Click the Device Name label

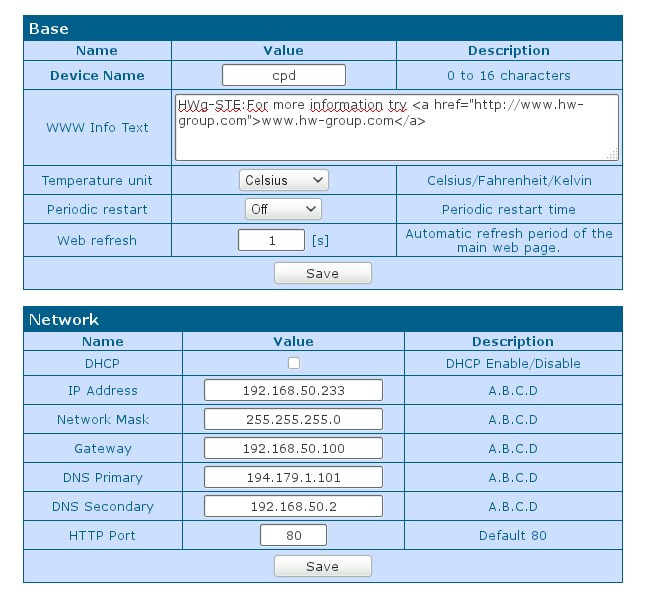pos(97,75)
